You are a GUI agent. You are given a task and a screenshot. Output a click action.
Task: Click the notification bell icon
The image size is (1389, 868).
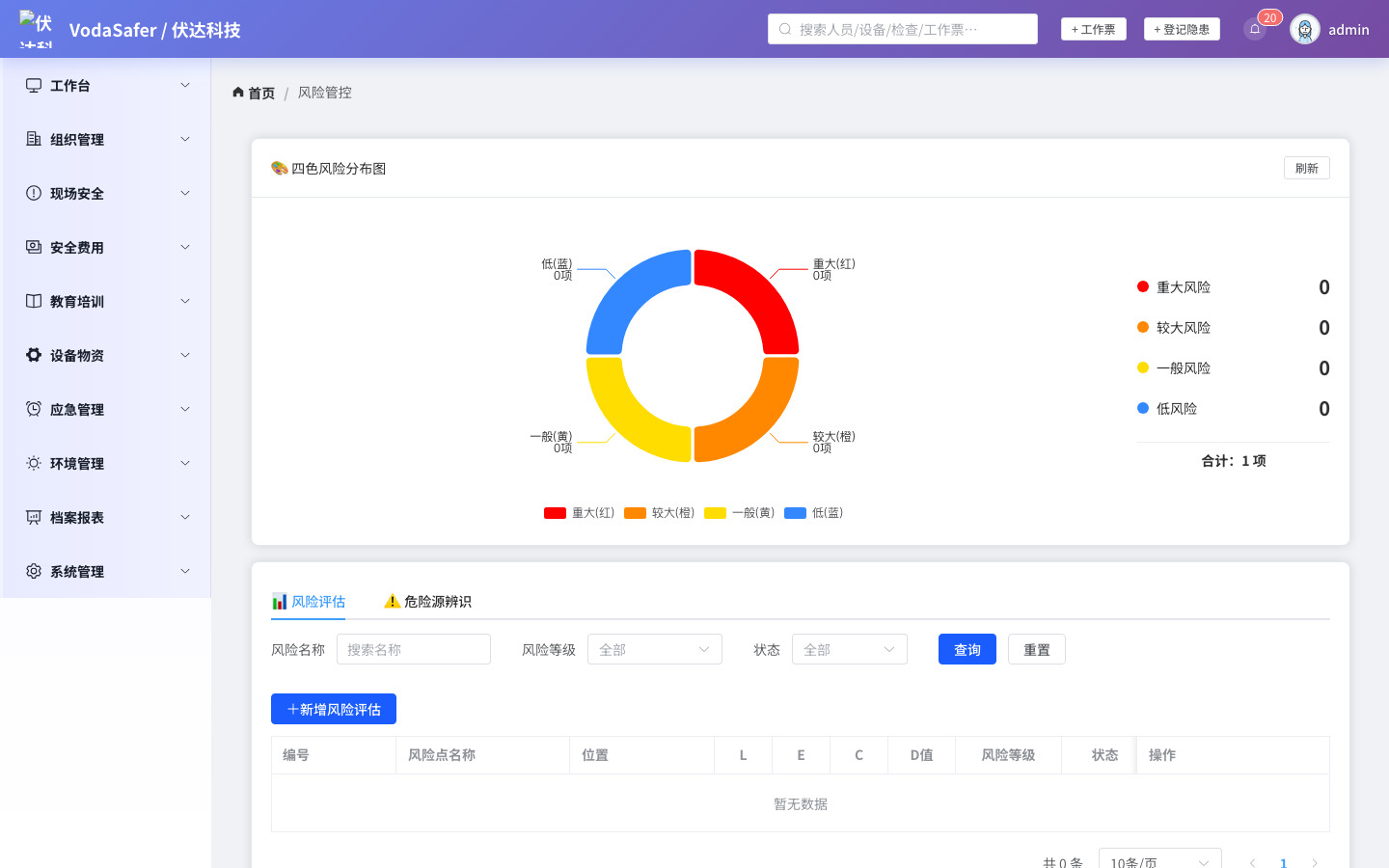tap(1255, 29)
